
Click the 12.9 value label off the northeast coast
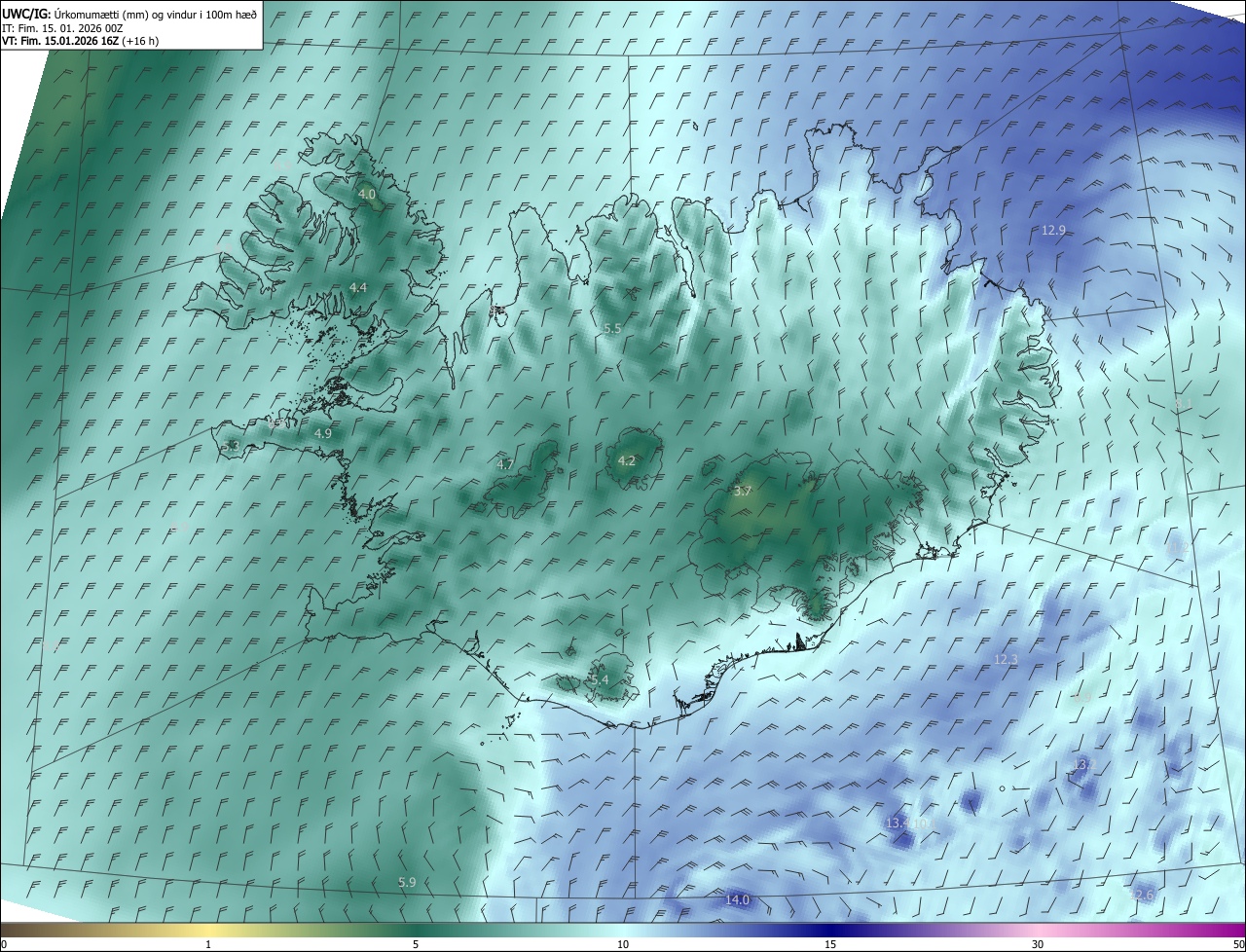coord(1053,230)
